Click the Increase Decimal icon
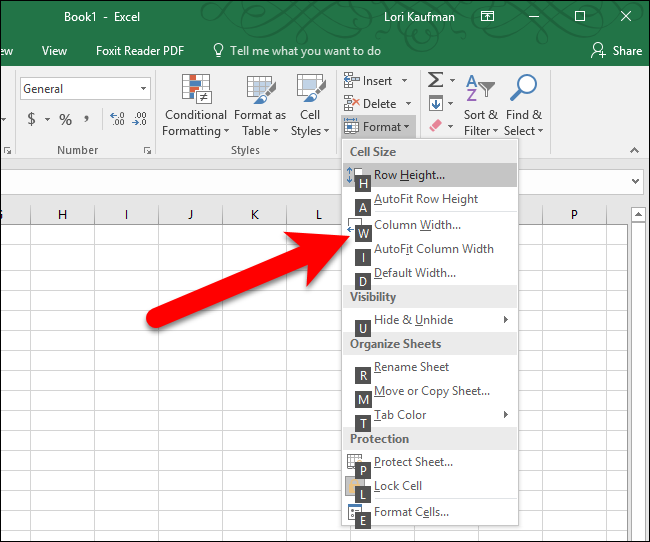 [x=117, y=119]
